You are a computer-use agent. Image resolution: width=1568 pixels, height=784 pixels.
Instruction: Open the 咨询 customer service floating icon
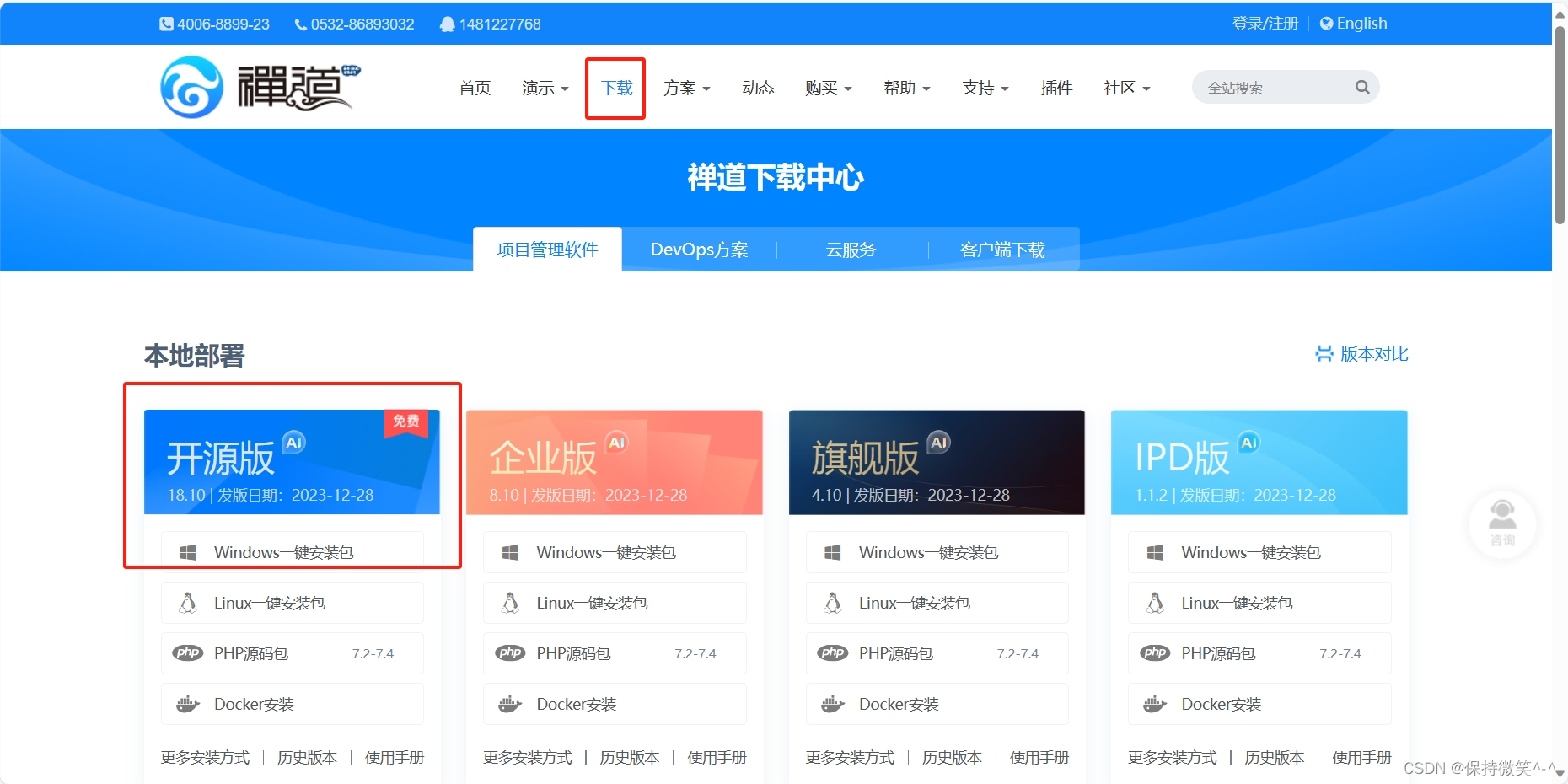point(1502,524)
